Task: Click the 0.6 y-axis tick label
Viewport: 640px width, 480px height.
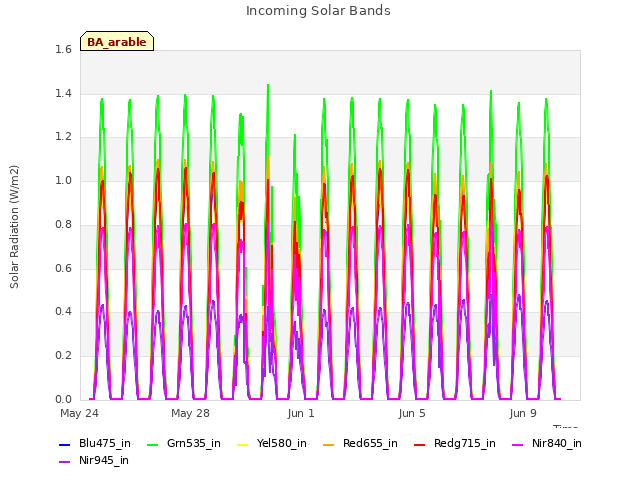Action: pyautogui.click(x=63, y=268)
